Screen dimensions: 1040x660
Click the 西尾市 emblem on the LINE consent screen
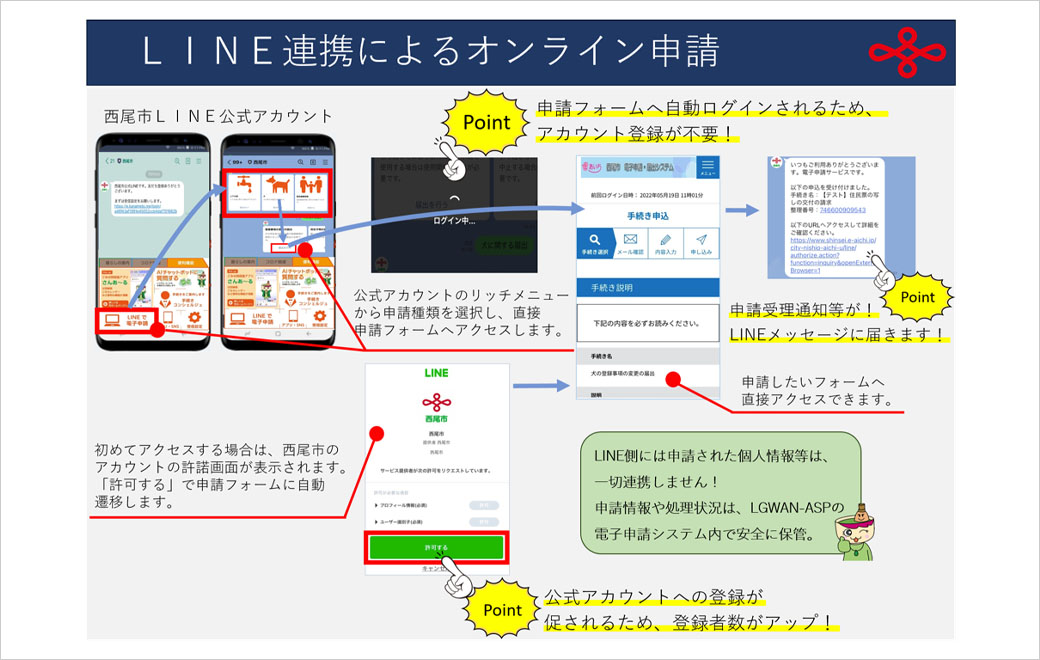436,402
